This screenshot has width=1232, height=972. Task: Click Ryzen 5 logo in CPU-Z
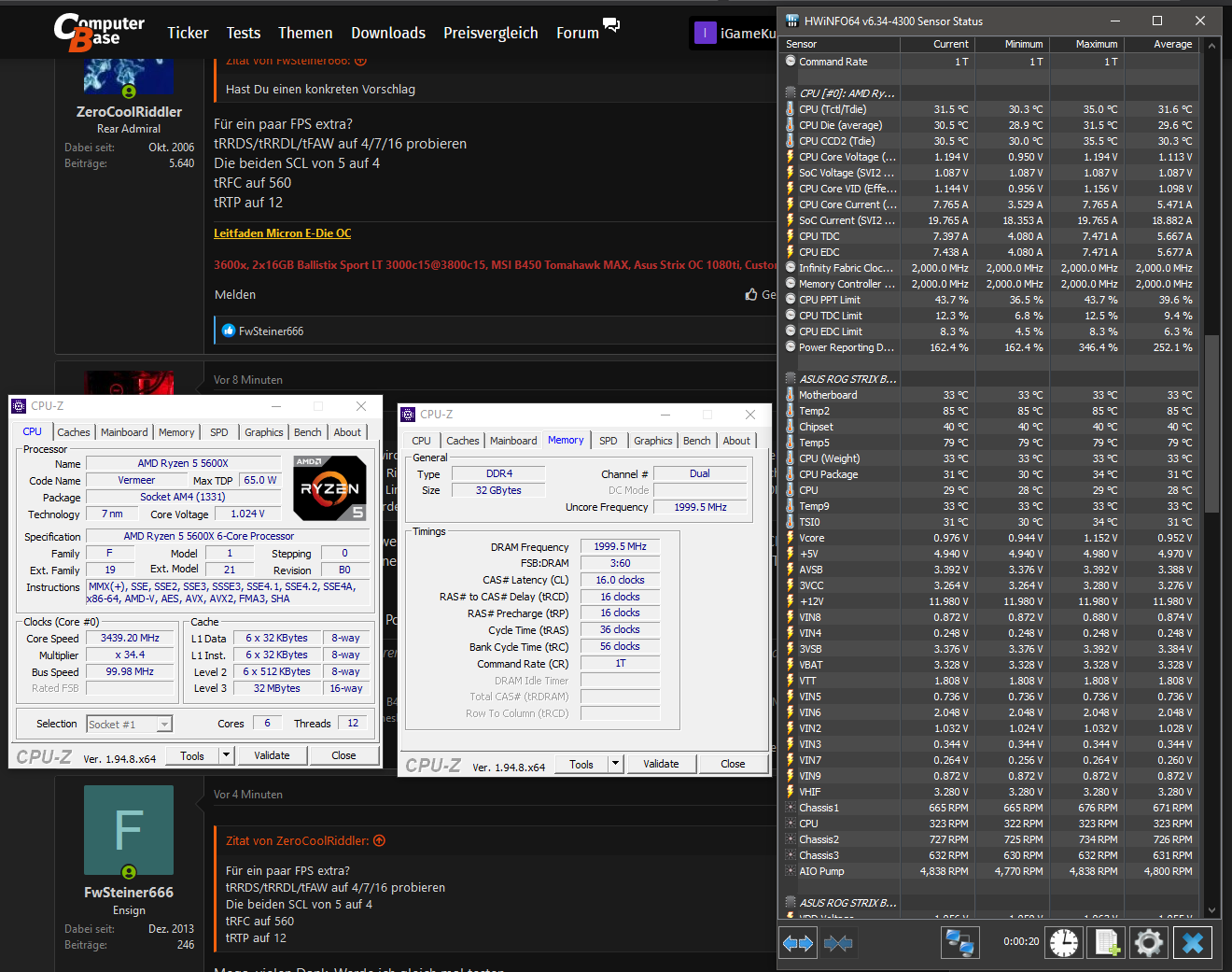(x=329, y=487)
